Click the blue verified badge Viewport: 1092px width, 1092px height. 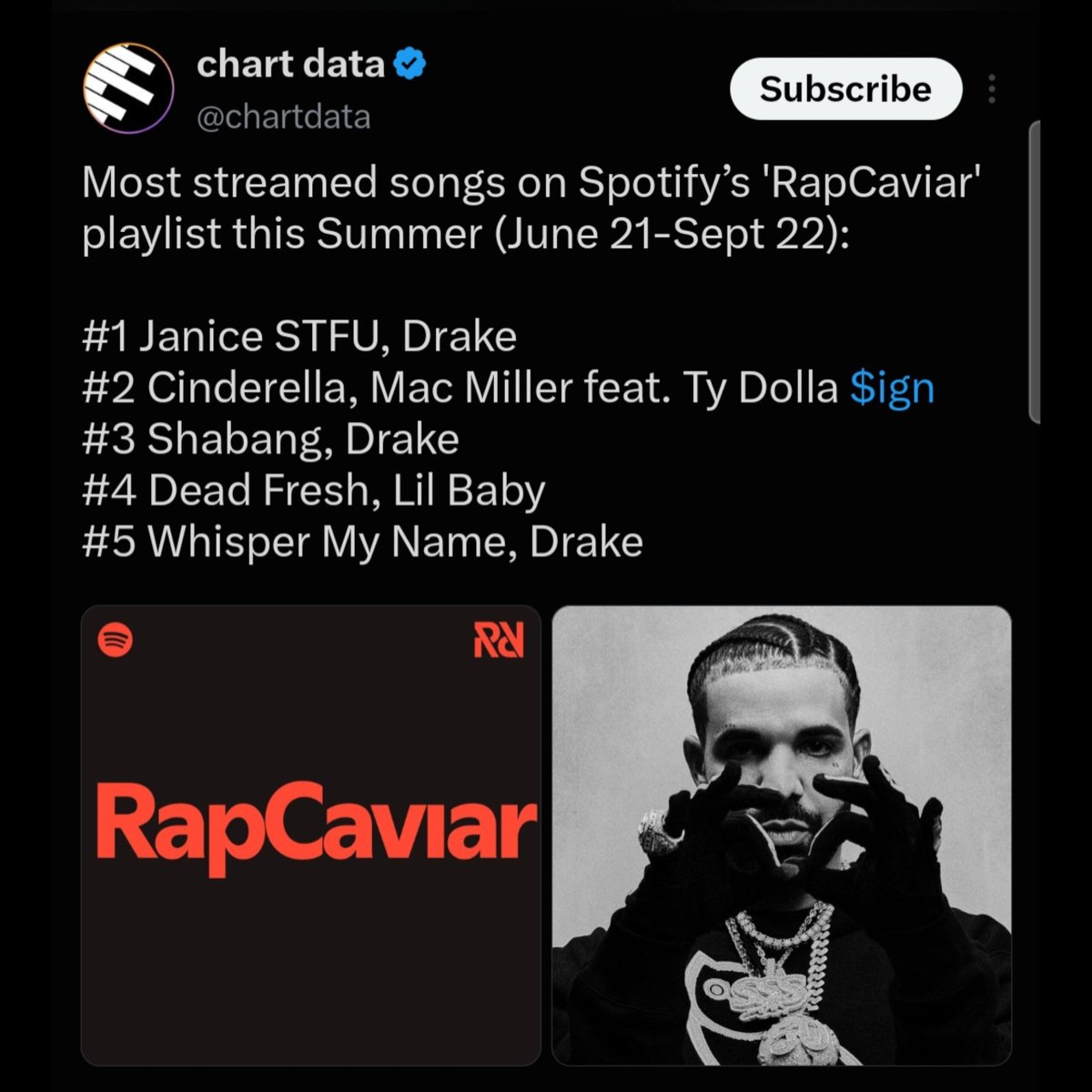tap(411, 65)
